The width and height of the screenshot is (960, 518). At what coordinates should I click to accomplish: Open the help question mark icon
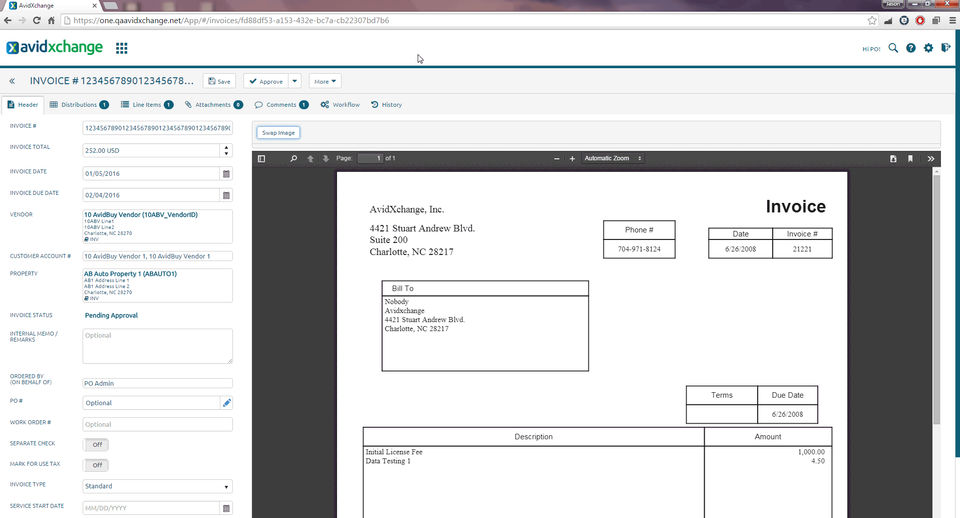pyautogui.click(x=911, y=48)
